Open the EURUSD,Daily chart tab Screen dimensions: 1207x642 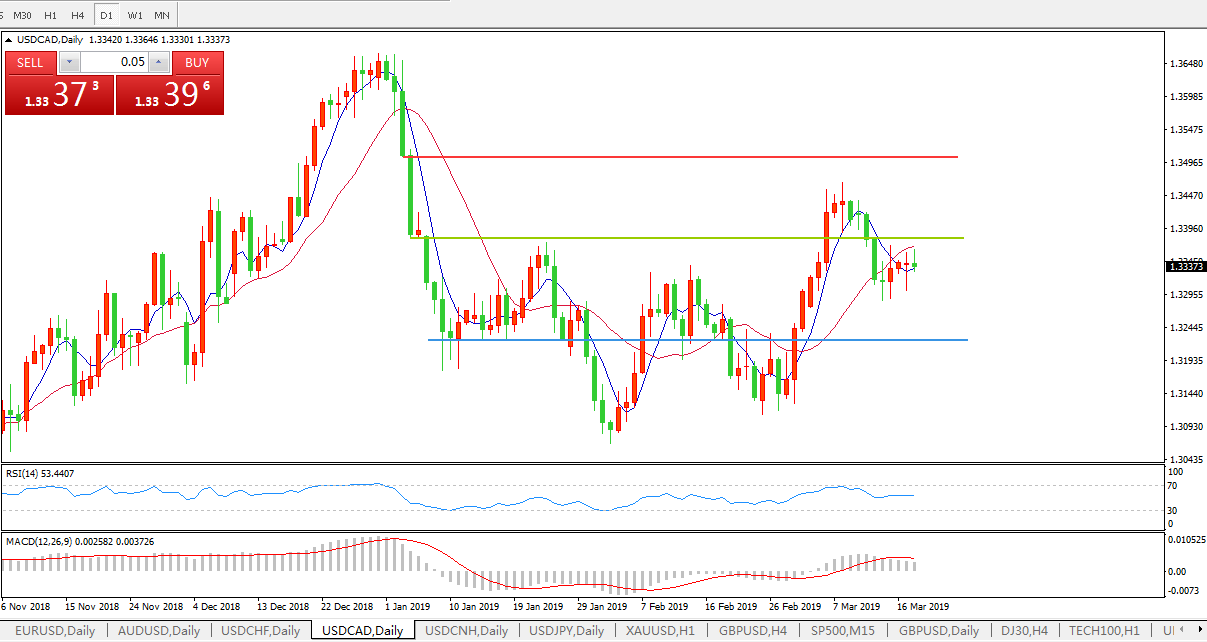tap(55, 630)
